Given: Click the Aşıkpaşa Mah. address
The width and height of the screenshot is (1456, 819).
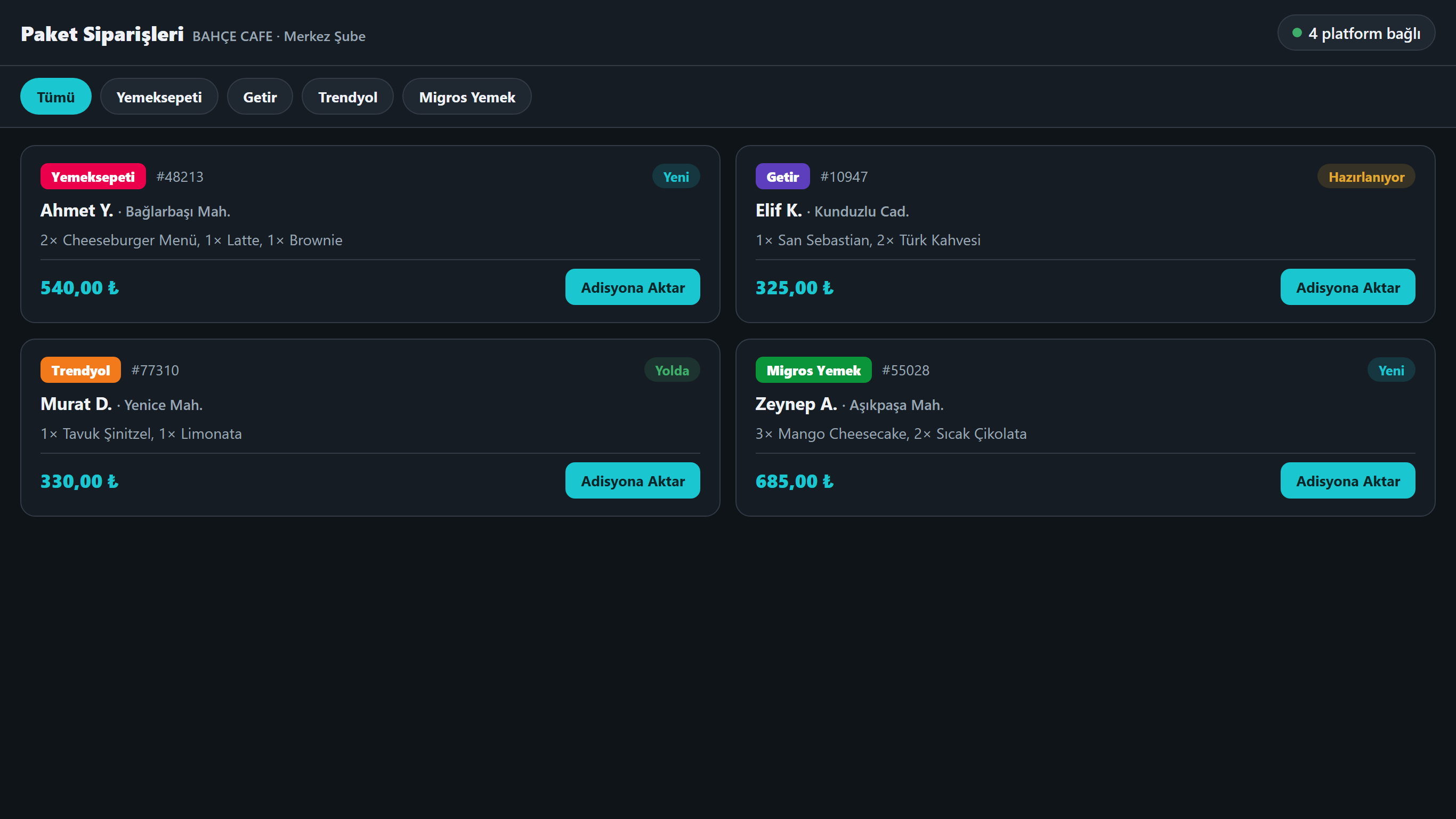Looking at the screenshot, I should [896, 405].
